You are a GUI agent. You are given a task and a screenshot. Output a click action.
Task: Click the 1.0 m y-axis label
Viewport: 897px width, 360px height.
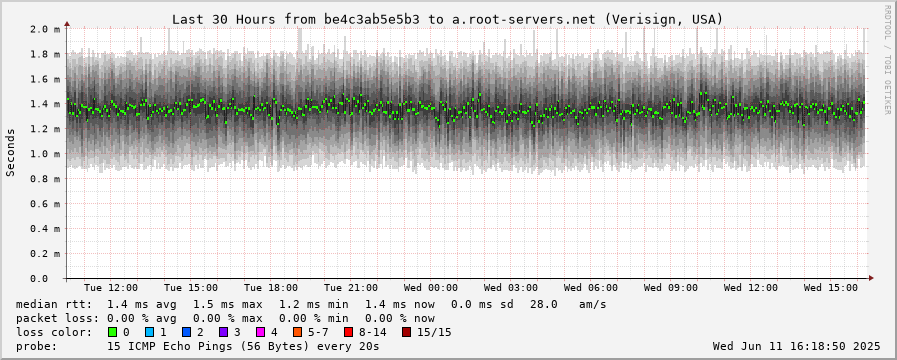tap(45, 154)
